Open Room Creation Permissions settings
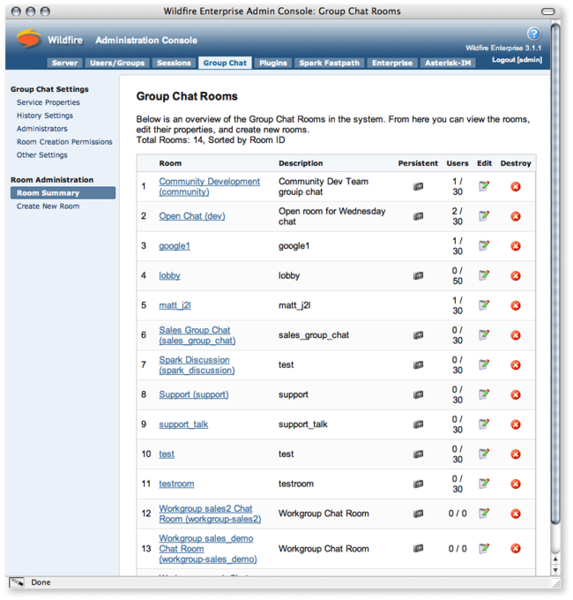Viewport: 573px width, 600px height. click(64, 142)
